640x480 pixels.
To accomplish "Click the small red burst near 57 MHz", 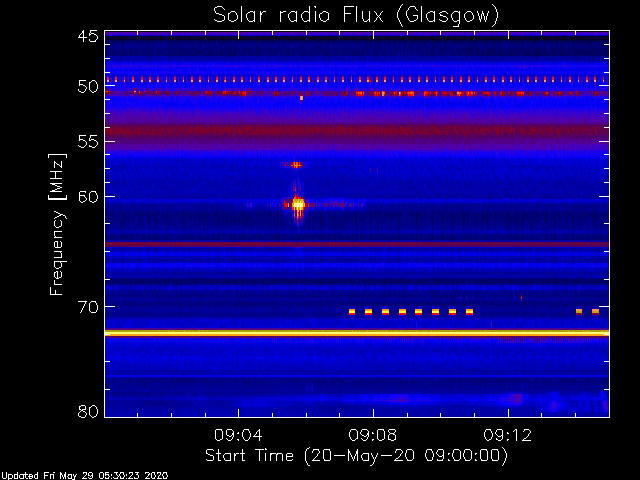I will (297, 165).
